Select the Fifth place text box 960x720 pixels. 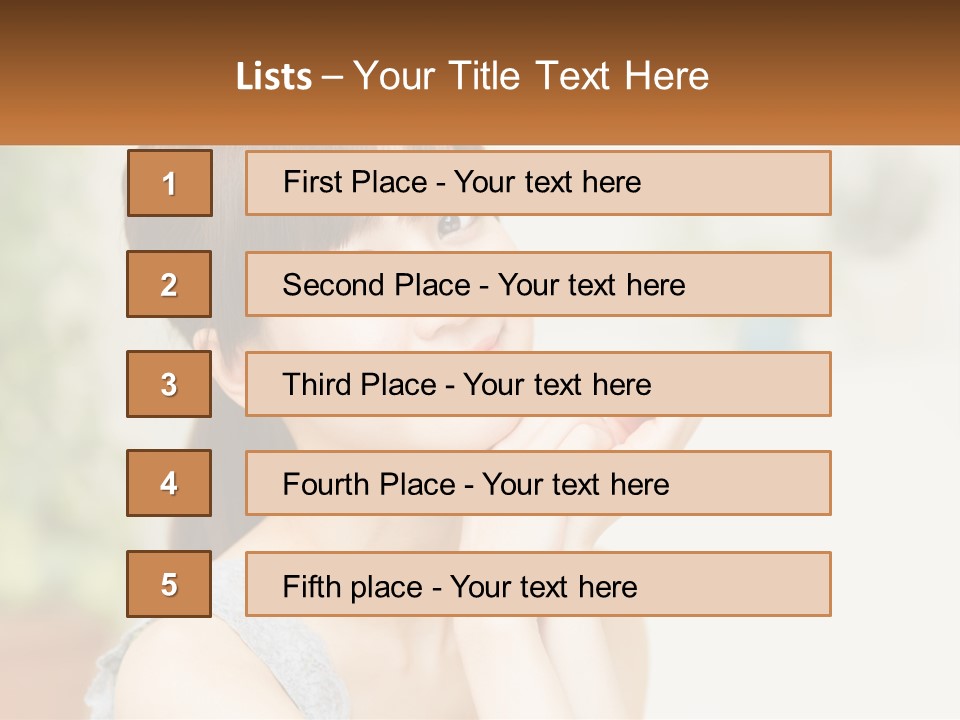(x=538, y=584)
